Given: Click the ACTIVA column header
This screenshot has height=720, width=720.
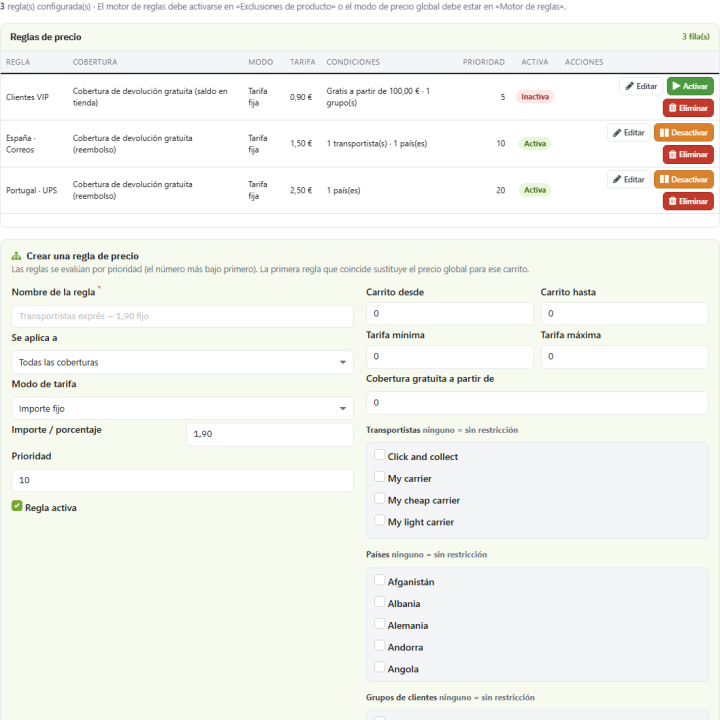Looking at the screenshot, I should [534, 62].
